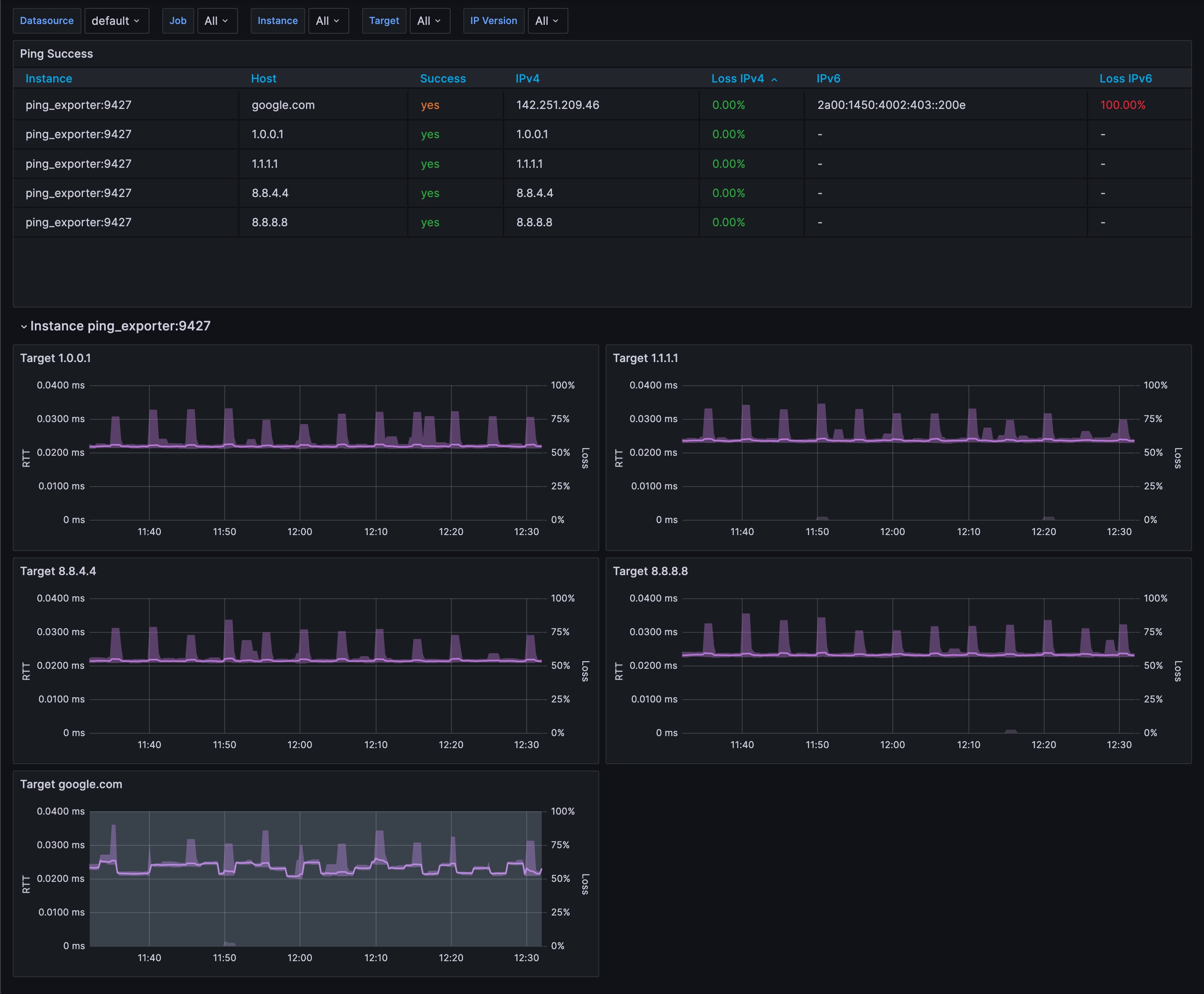Image resolution: width=1204 pixels, height=994 pixels.
Task: Open the Datasource default dropdown
Action: pos(116,21)
